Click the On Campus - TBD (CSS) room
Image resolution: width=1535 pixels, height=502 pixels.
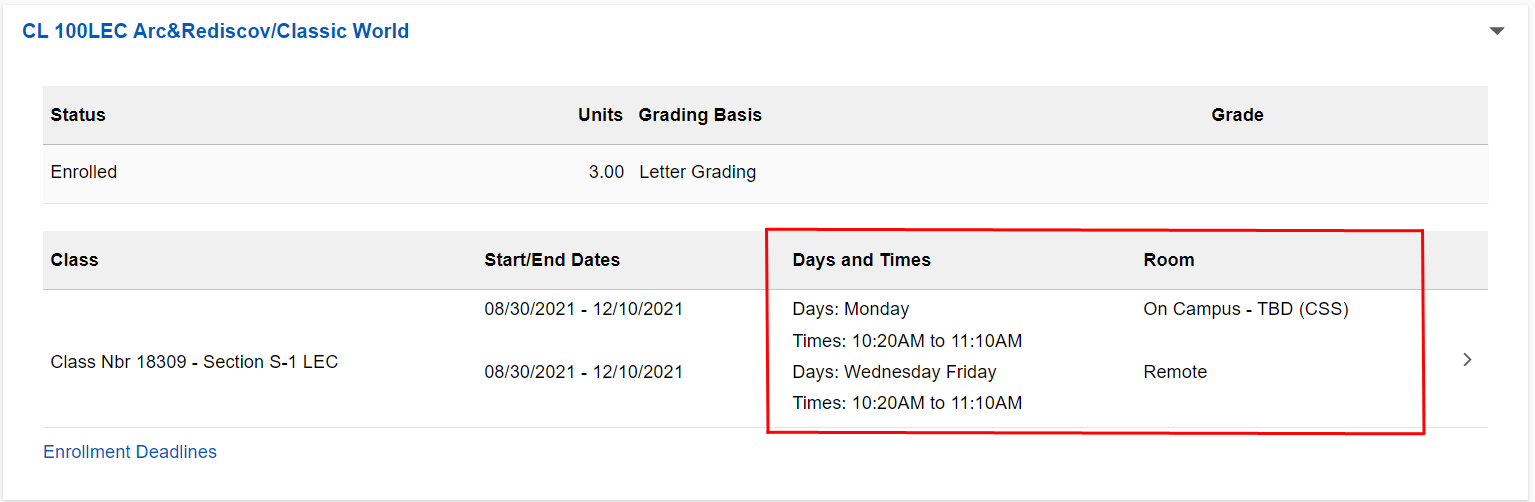pos(1246,309)
